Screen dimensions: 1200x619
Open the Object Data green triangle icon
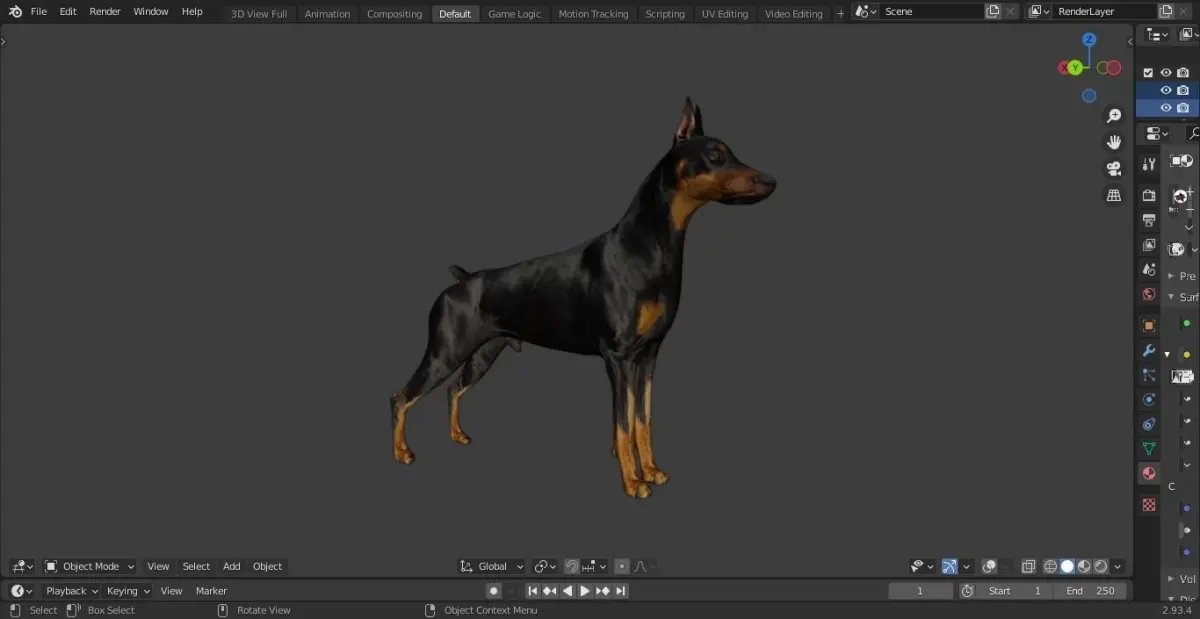click(1149, 449)
